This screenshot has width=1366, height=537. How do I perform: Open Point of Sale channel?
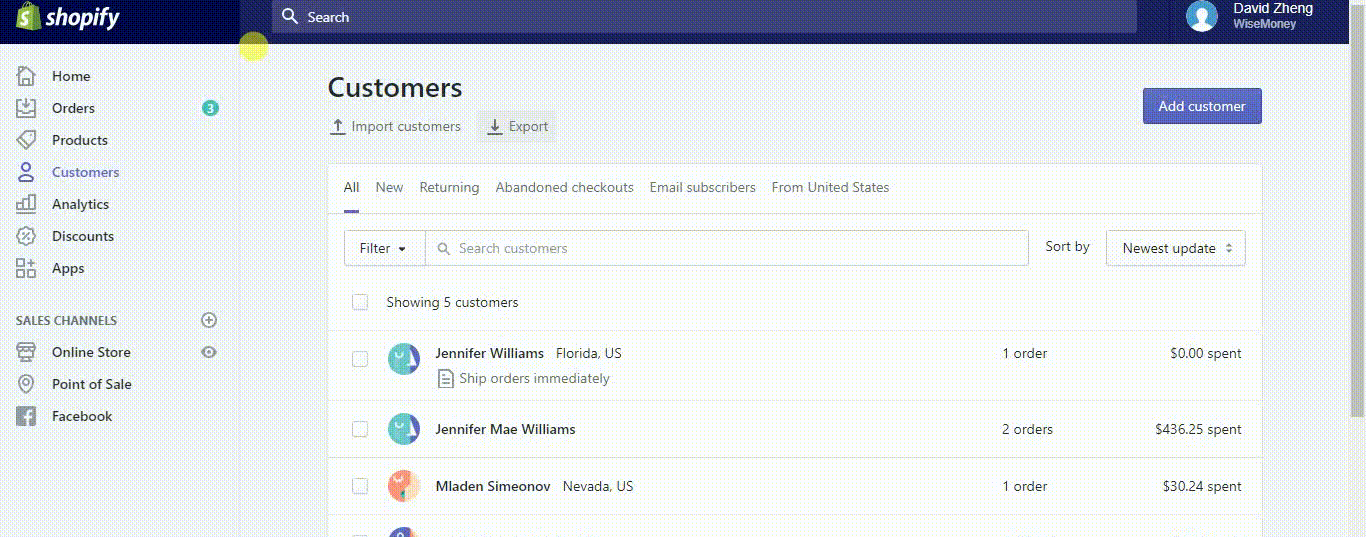pyautogui.click(x=92, y=384)
